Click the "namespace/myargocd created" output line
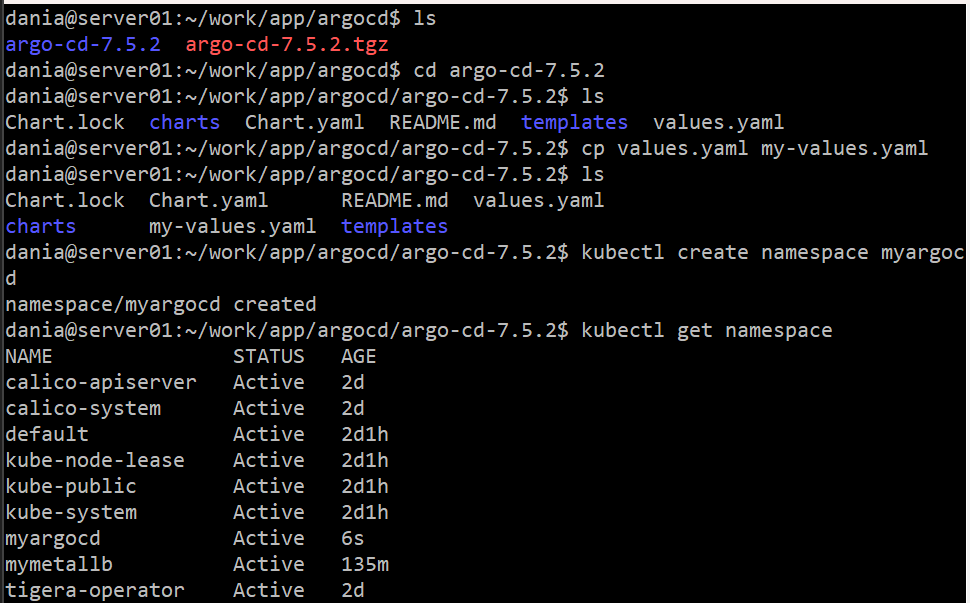Image resolution: width=970 pixels, height=603 pixels. [x=161, y=304]
